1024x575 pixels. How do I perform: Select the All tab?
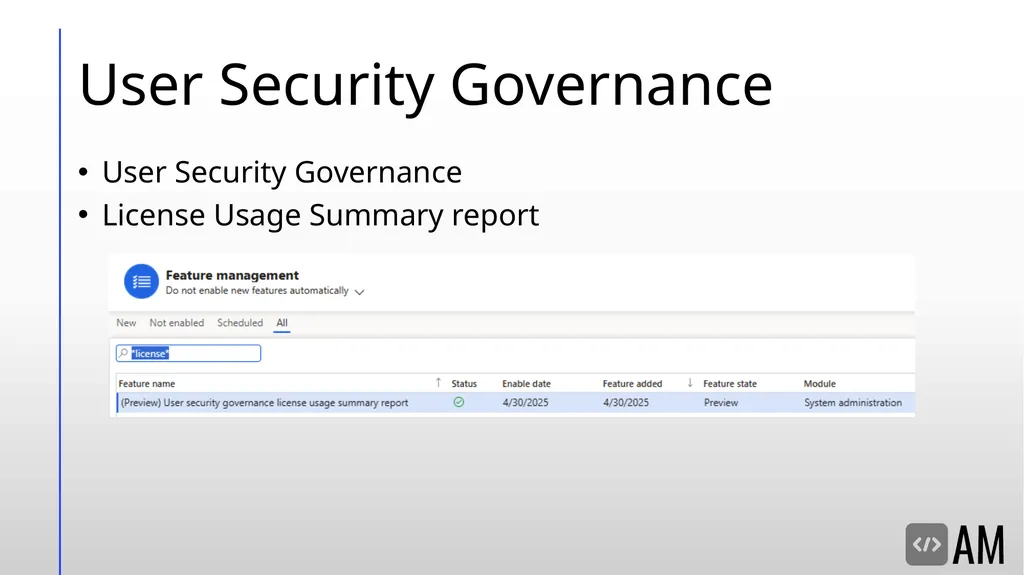(281, 323)
